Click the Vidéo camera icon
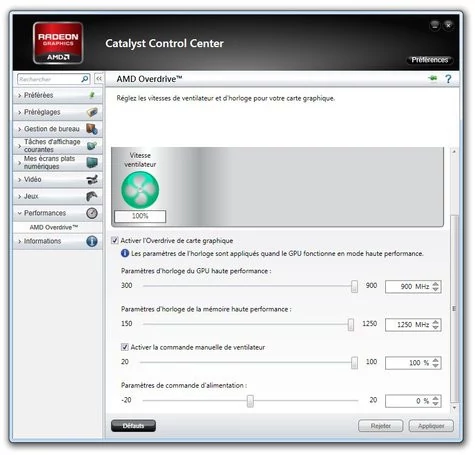 (92, 179)
